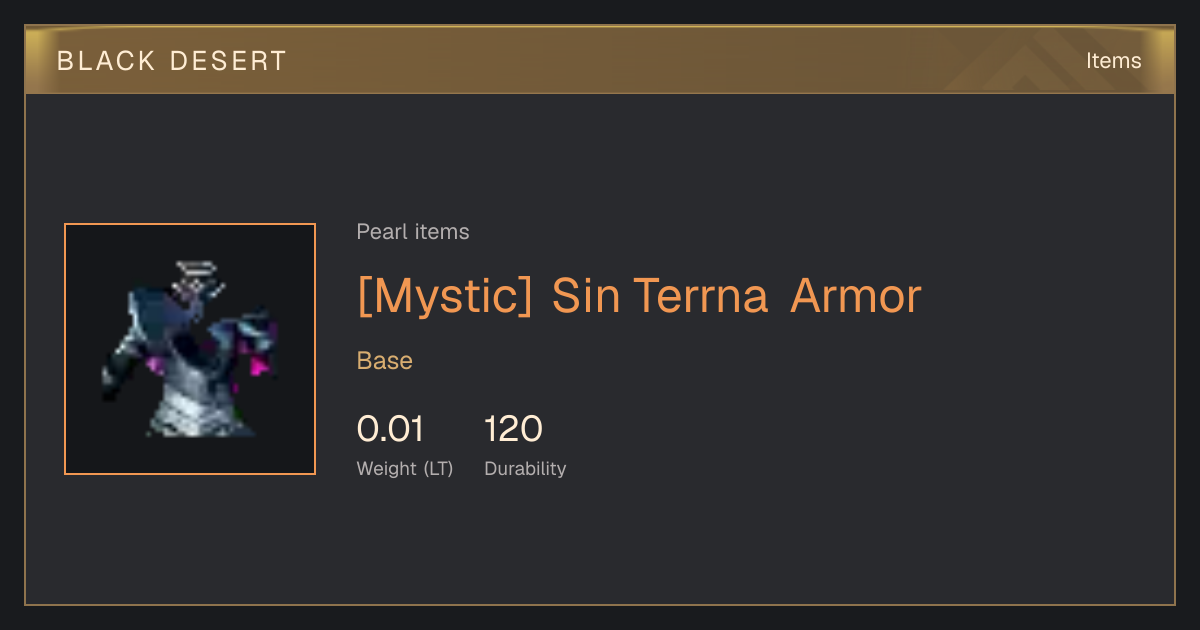This screenshot has height=630, width=1200.
Task: Click the Durability label
Action: tap(525, 468)
